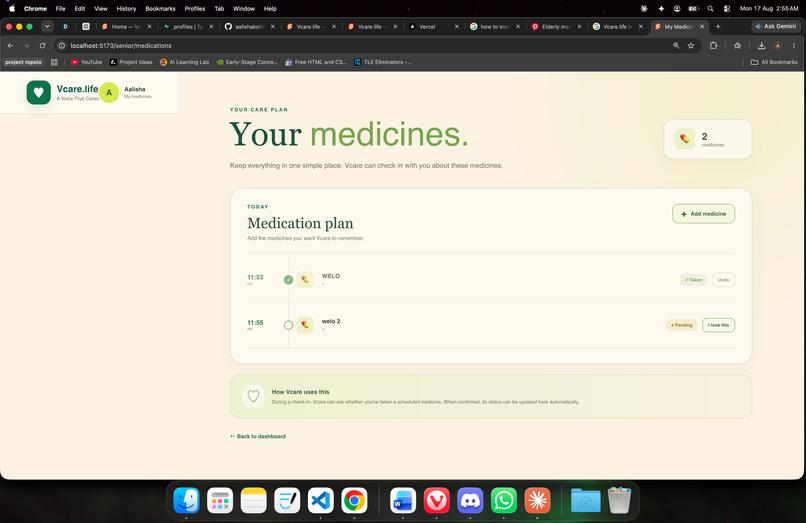This screenshot has width=806, height=523.
Task: Go back to dashboard link
Action: coord(258,436)
